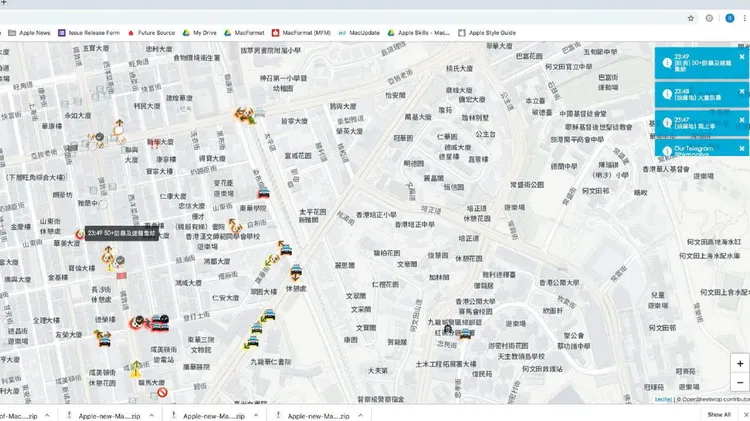Click the info icon on the 23:49 notification
Image resolution: width=750 pixels, height=421 pixels.
tap(666, 62)
